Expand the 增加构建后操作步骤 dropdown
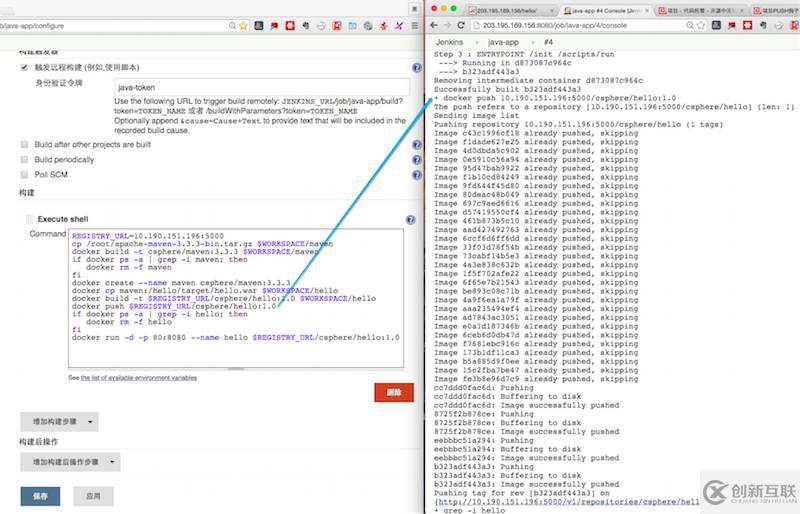 tap(70, 462)
